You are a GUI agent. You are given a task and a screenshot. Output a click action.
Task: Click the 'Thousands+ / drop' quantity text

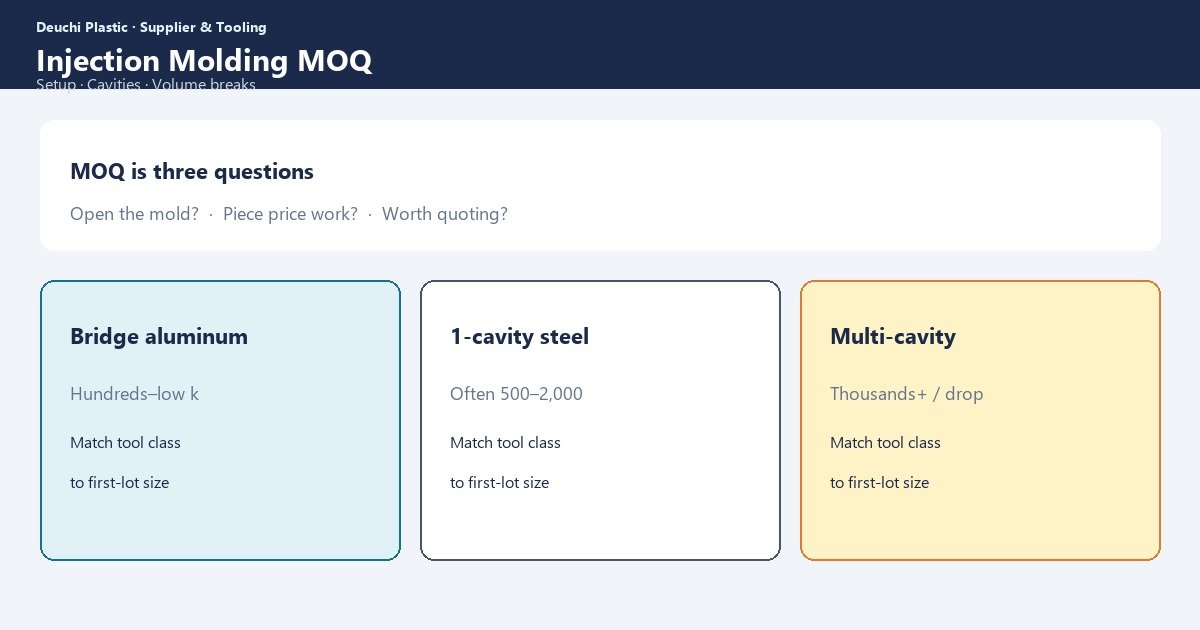[907, 394]
